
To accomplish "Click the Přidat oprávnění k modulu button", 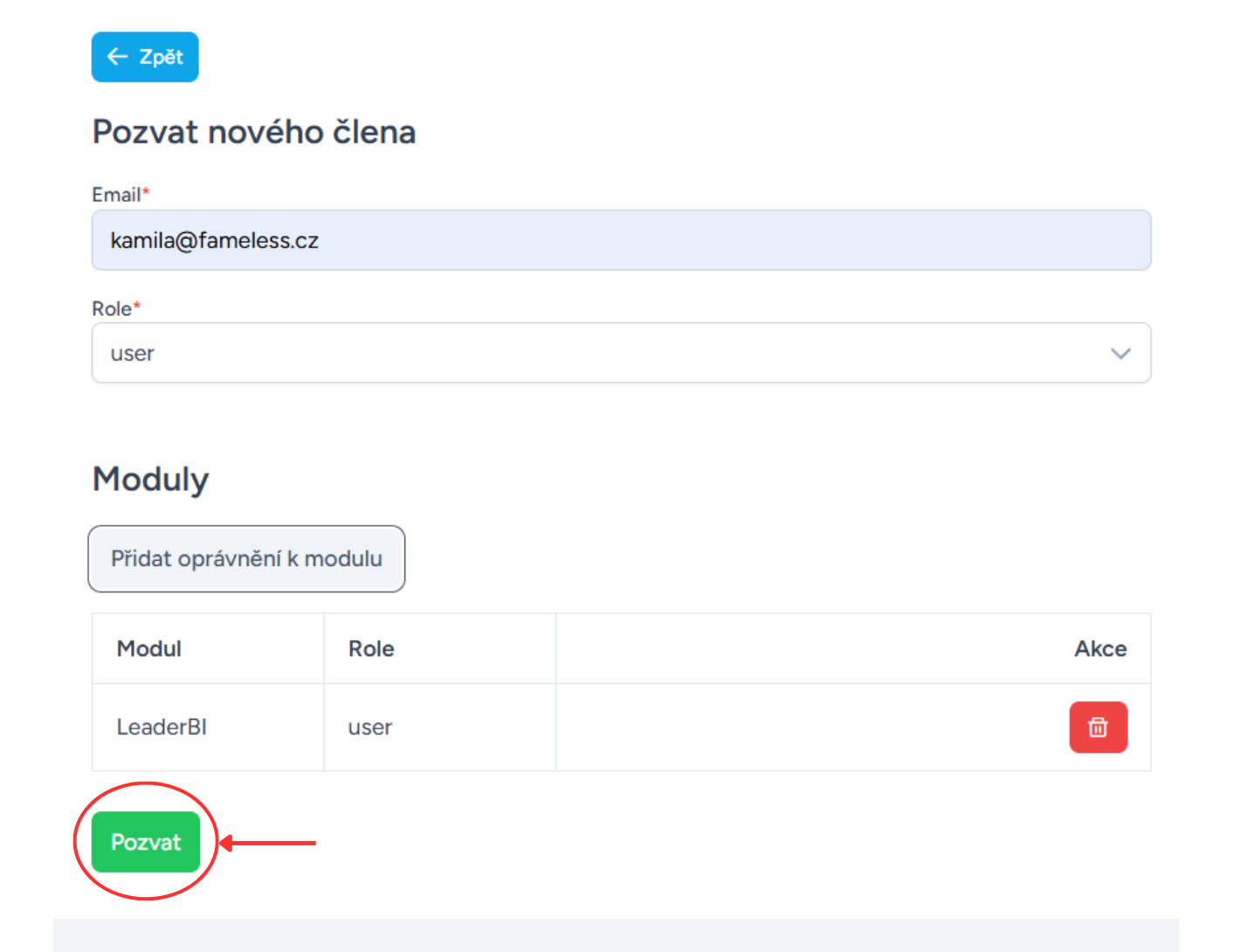I will point(246,559).
